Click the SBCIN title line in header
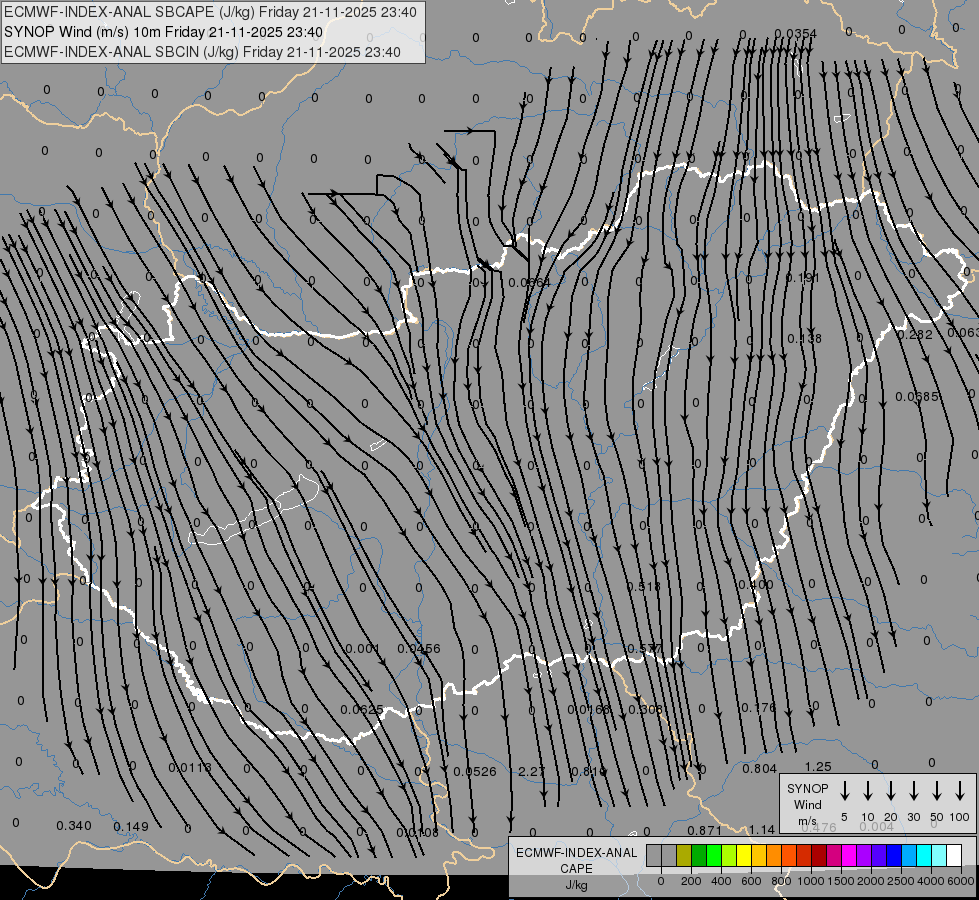The image size is (979, 900). coord(202,52)
